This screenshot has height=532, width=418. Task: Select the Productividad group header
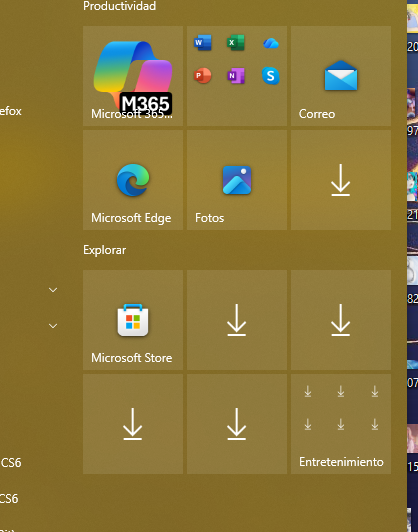(119, 6)
